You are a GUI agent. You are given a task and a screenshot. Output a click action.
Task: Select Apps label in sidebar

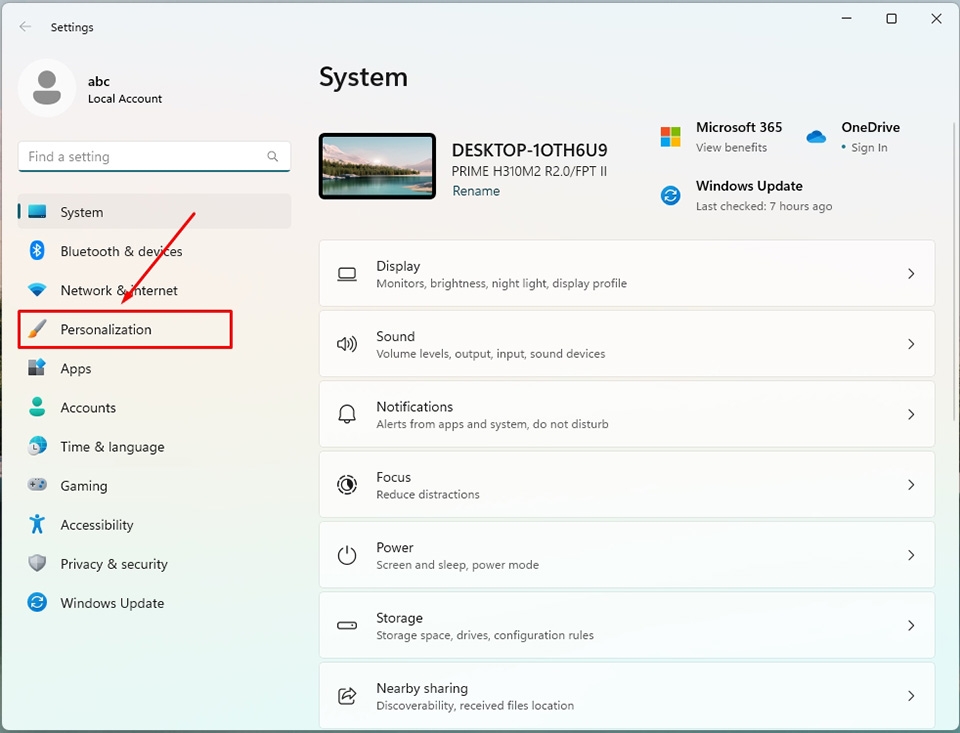pyautogui.click(x=75, y=369)
